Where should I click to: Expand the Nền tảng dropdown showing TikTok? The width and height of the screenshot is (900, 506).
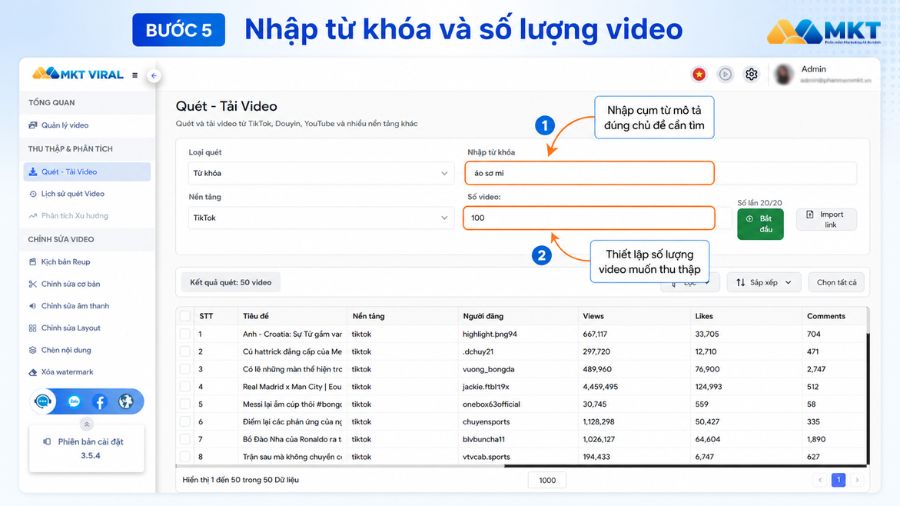pos(320,218)
